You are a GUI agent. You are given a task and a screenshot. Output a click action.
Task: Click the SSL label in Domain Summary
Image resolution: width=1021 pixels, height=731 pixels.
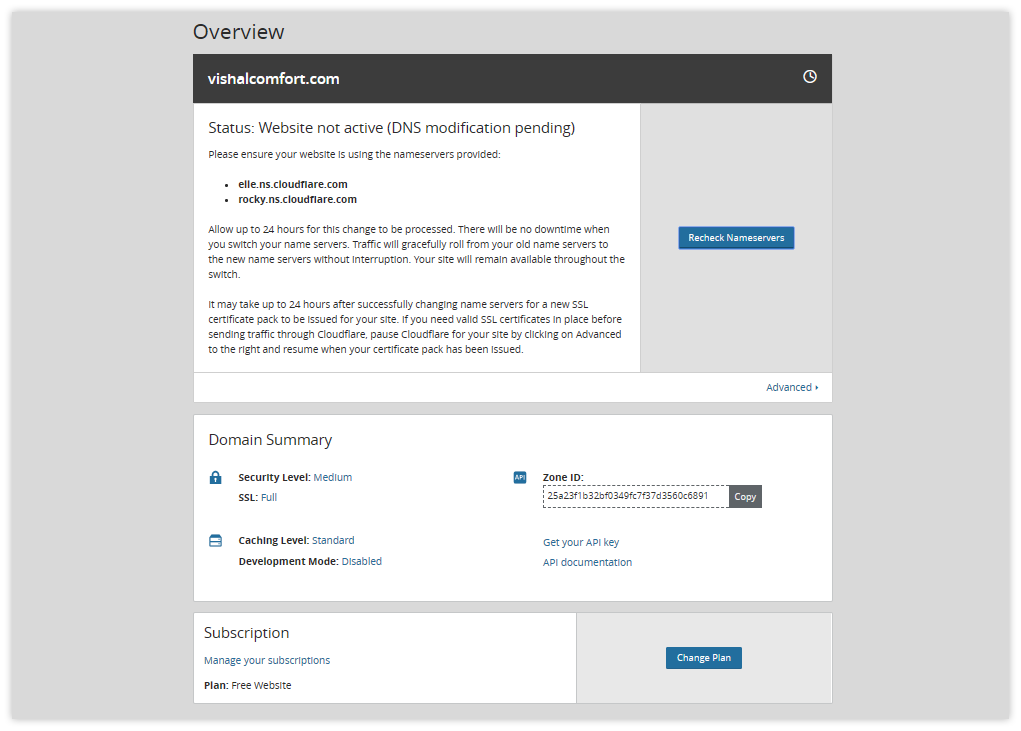point(248,497)
